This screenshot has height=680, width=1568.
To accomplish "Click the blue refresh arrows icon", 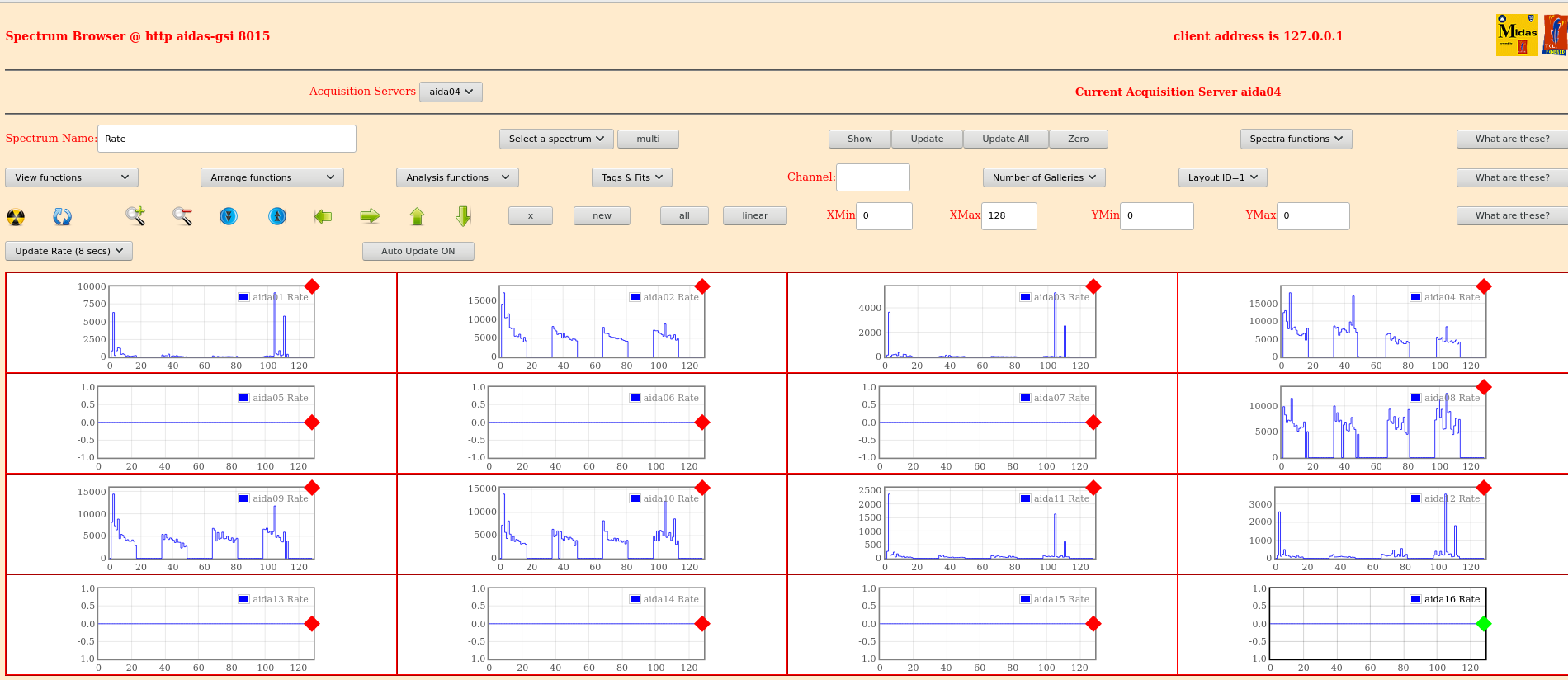I will 62,217.
